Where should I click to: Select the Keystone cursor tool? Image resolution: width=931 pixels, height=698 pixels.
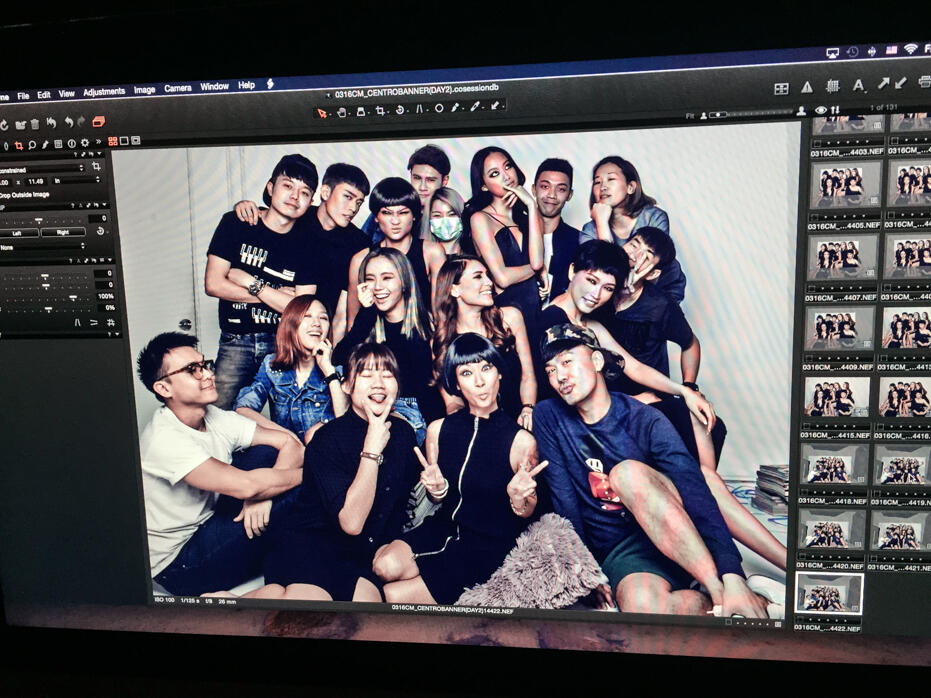(x=419, y=109)
